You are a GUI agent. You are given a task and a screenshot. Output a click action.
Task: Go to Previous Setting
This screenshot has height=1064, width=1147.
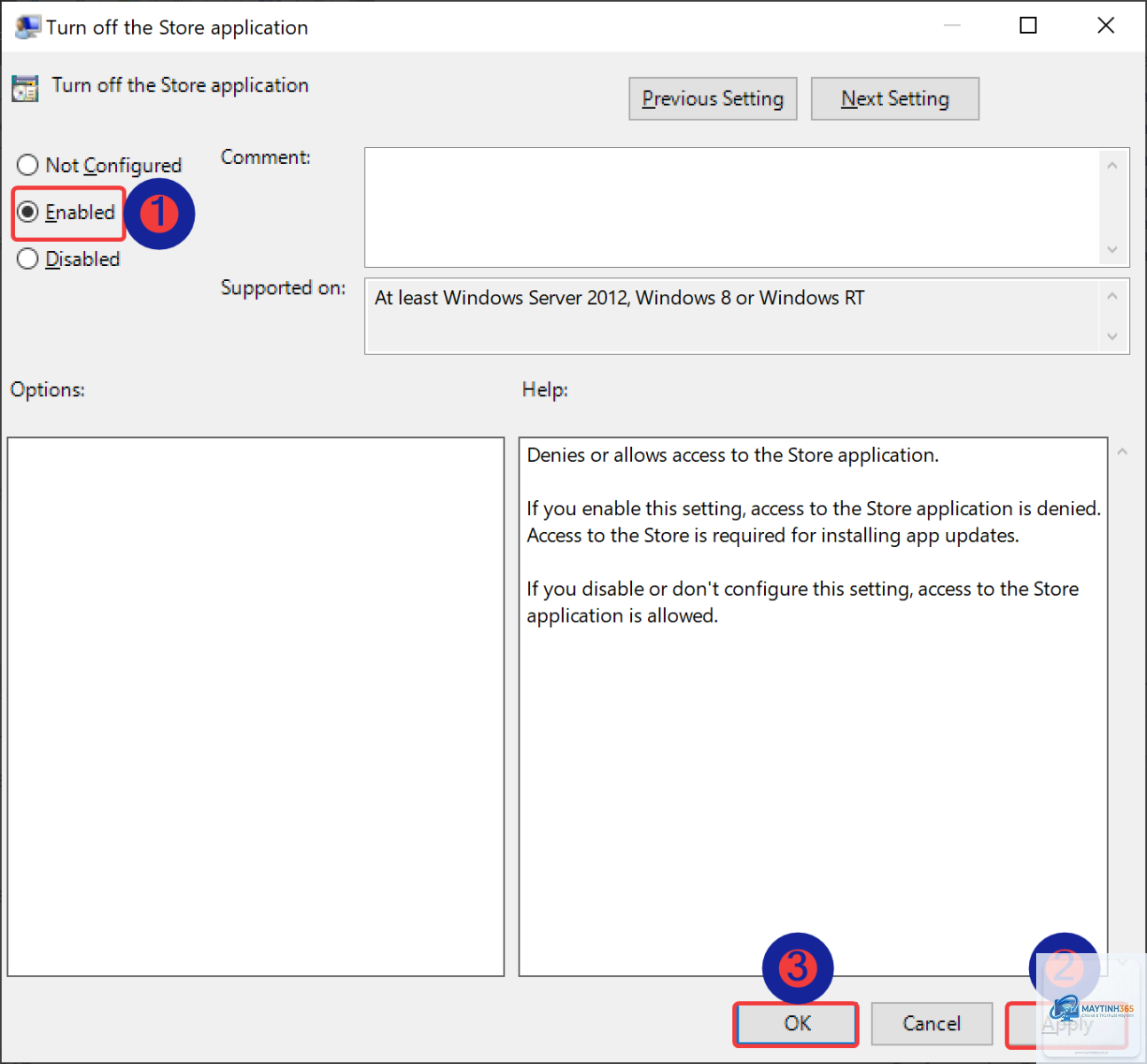713,98
